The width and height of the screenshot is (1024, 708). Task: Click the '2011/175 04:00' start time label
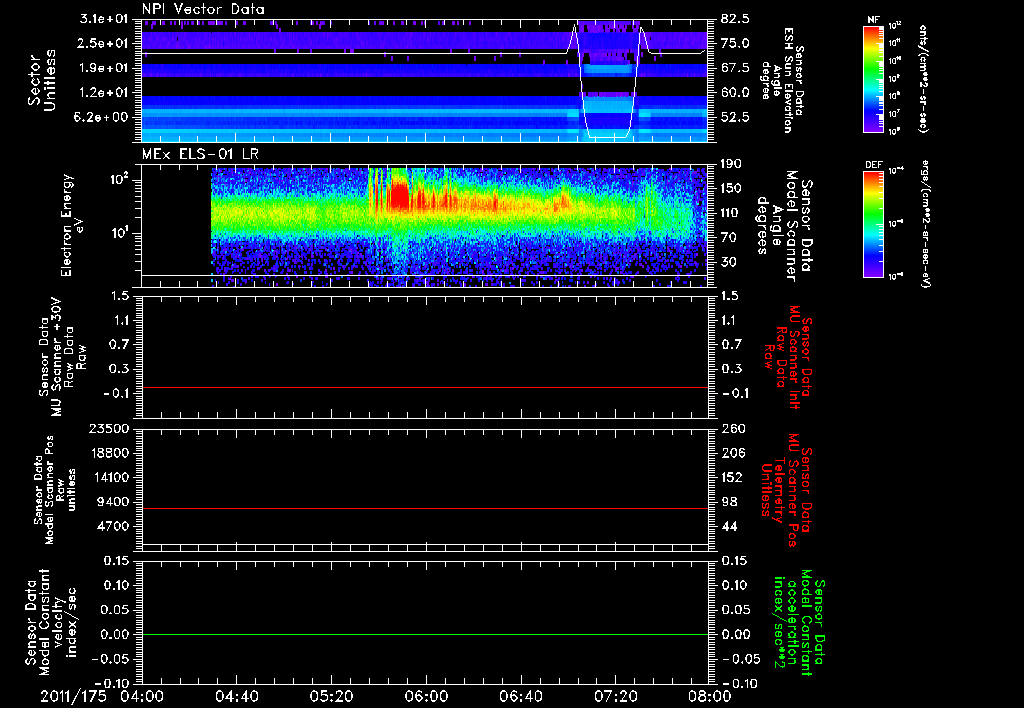(104, 697)
